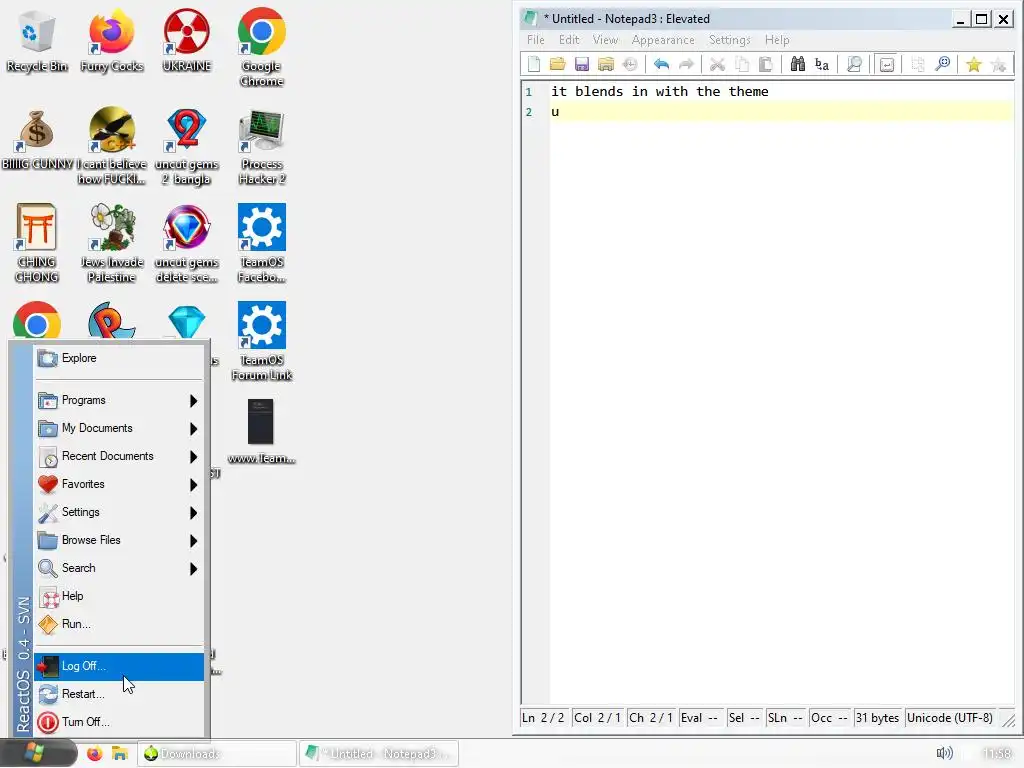This screenshot has height=768, width=1024.
Task: Click the 'Eval --' status bar entry
Action: (699, 718)
